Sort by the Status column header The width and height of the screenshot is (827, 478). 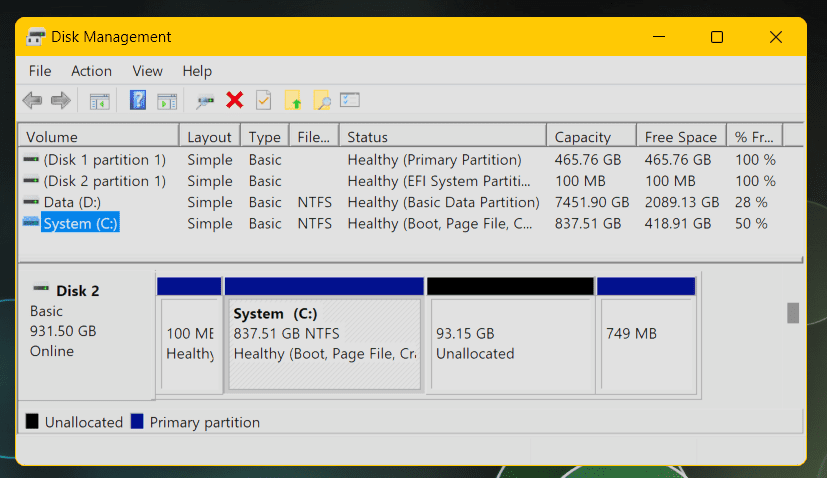pos(443,137)
